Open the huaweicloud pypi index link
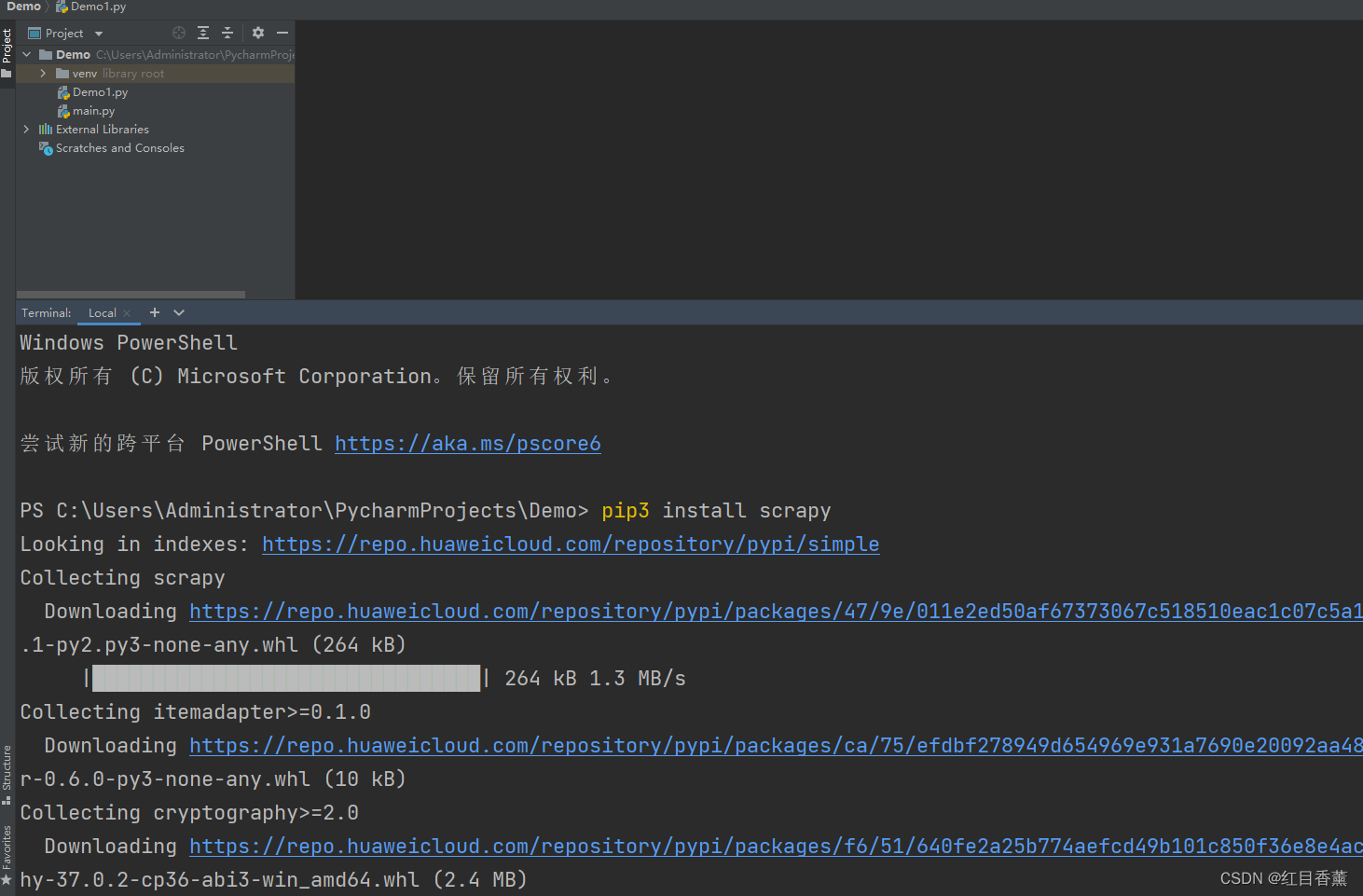The image size is (1363, 896). (570, 544)
